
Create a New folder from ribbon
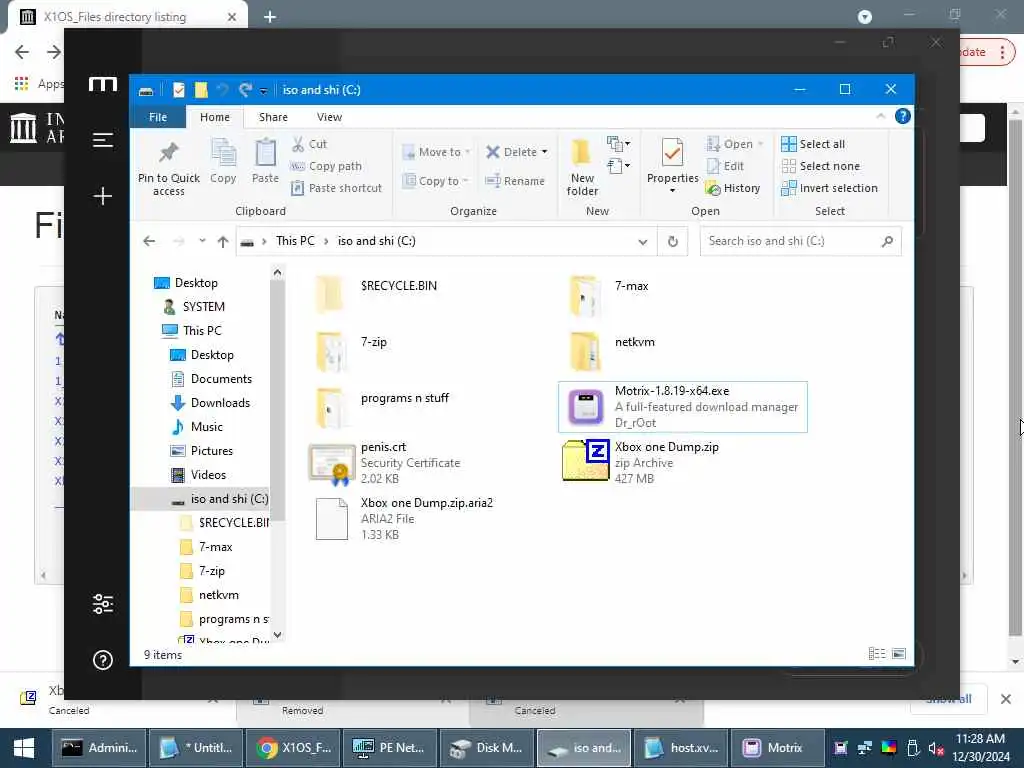point(582,167)
